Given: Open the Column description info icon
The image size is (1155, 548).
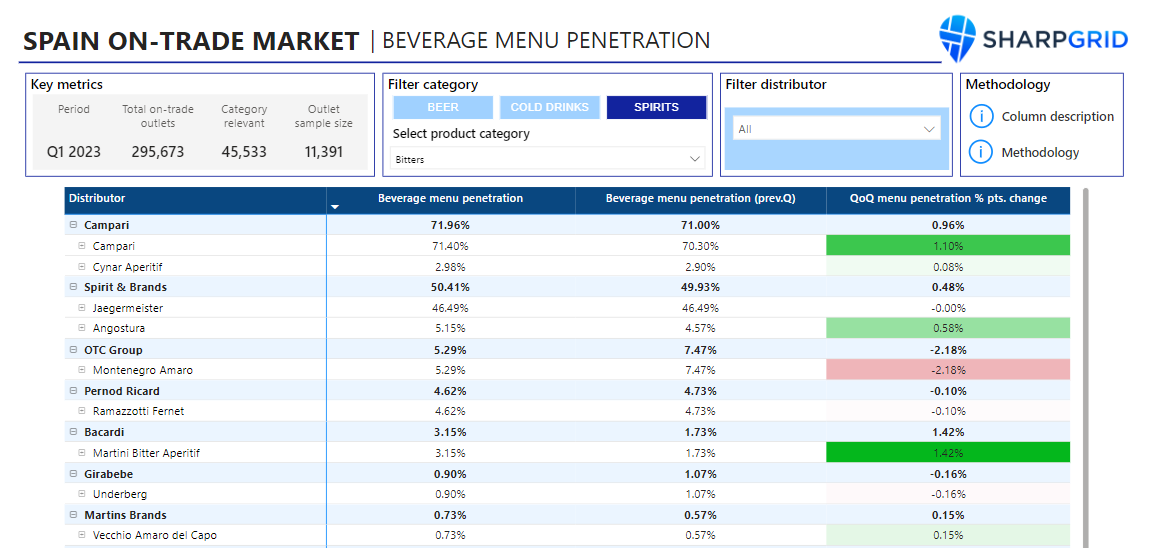Looking at the screenshot, I should 981,116.
